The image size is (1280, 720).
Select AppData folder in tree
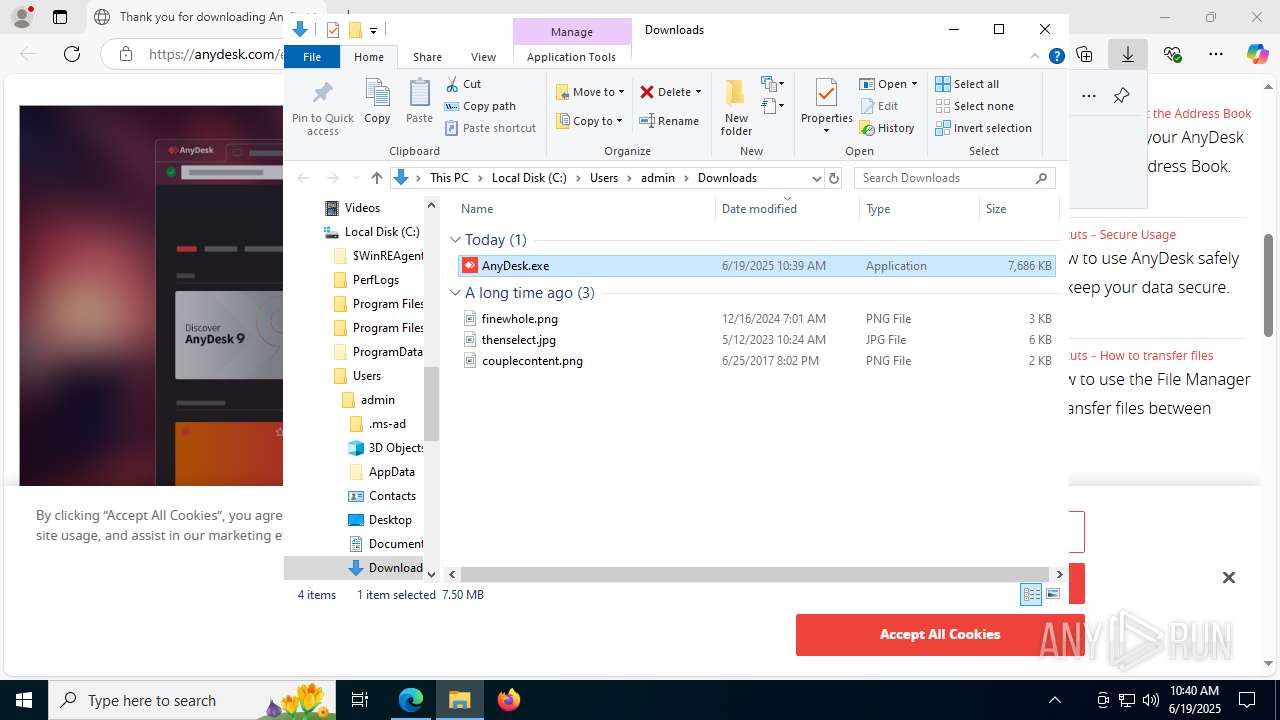point(381,472)
